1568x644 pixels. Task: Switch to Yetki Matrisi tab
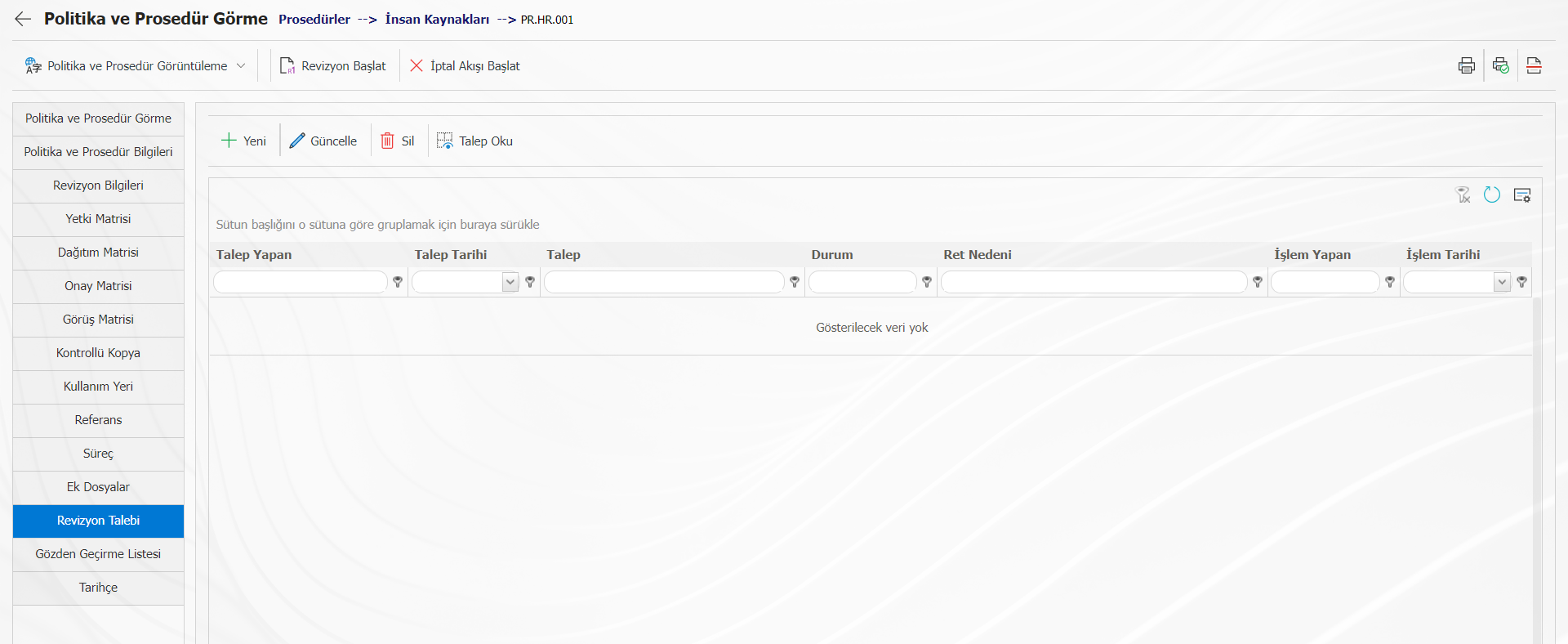[98, 219]
